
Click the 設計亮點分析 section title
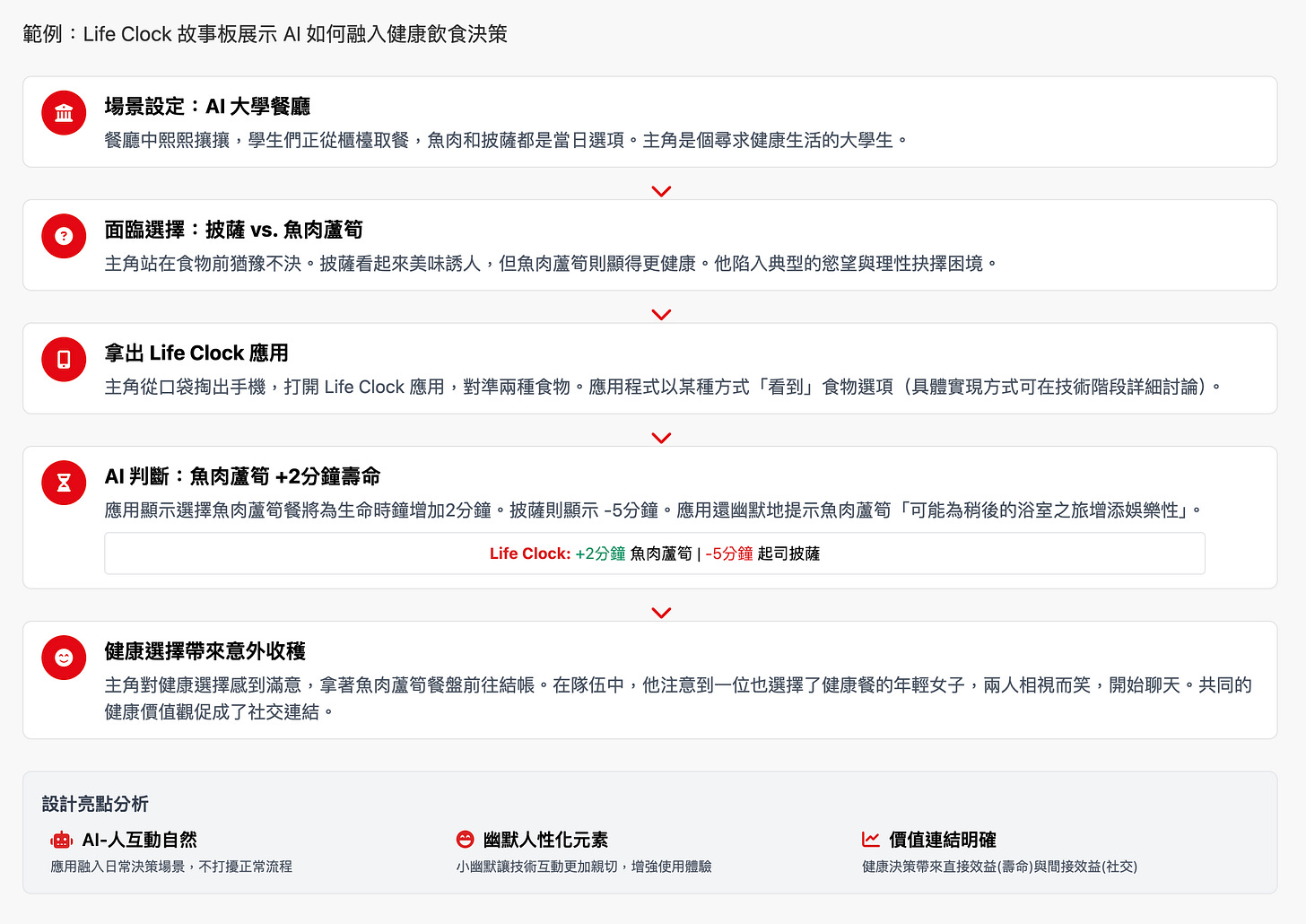click(95, 804)
